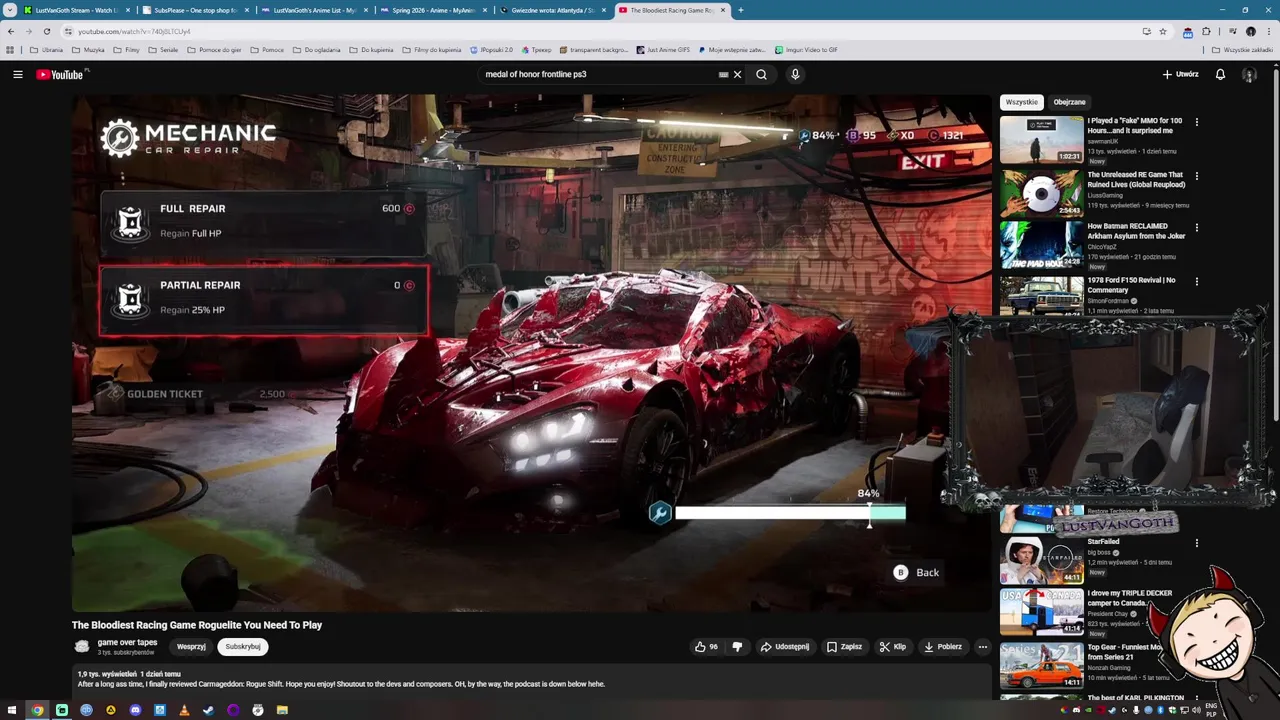Open '1978 Ford F150 Revival' video title
The width and height of the screenshot is (1280, 720).
pos(1132,285)
